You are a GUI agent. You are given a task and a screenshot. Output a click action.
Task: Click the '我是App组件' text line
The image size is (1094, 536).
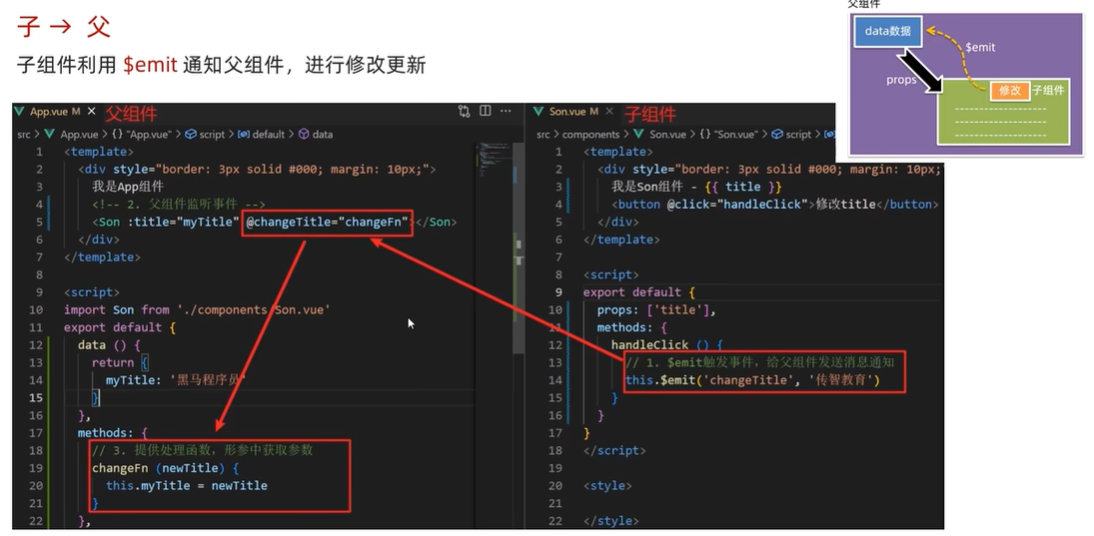(128, 186)
